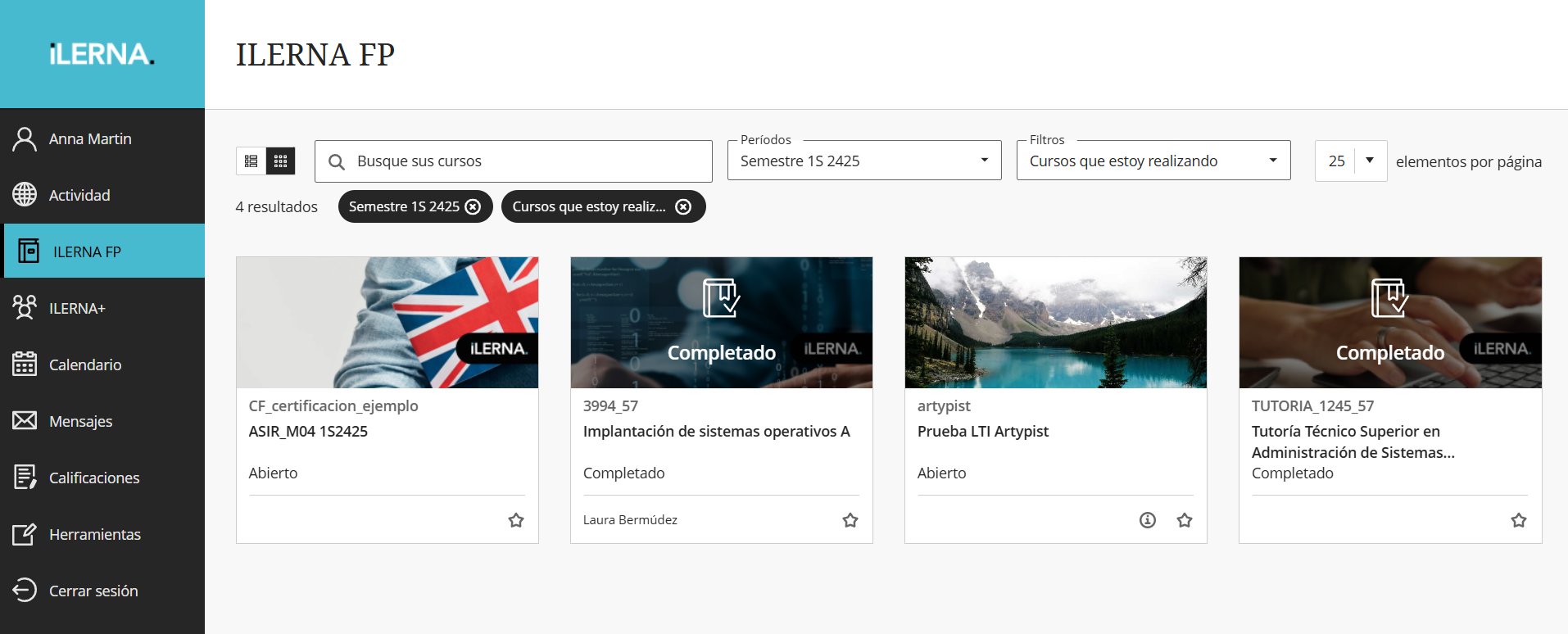Expand the Filtros dropdown
The width and height of the screenshot is (1568, 634).
tap(1153, 161)
